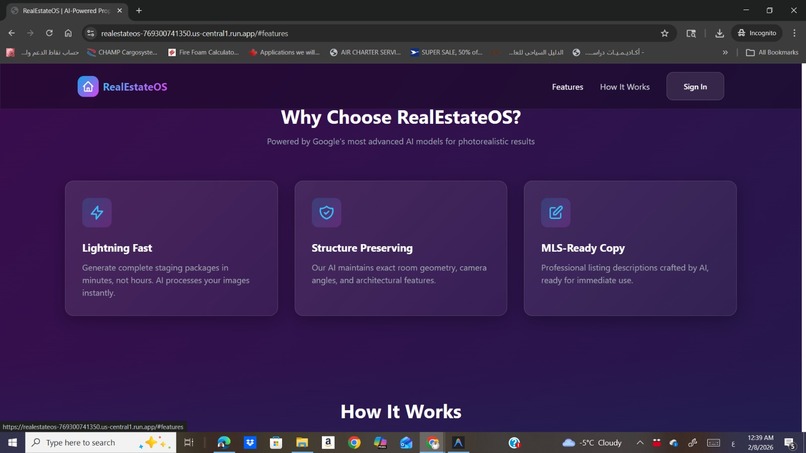Click the lightning bolt icon in Lightning Fast card
Viewport: 806px width, 453px height.
[x=97, y=212]
